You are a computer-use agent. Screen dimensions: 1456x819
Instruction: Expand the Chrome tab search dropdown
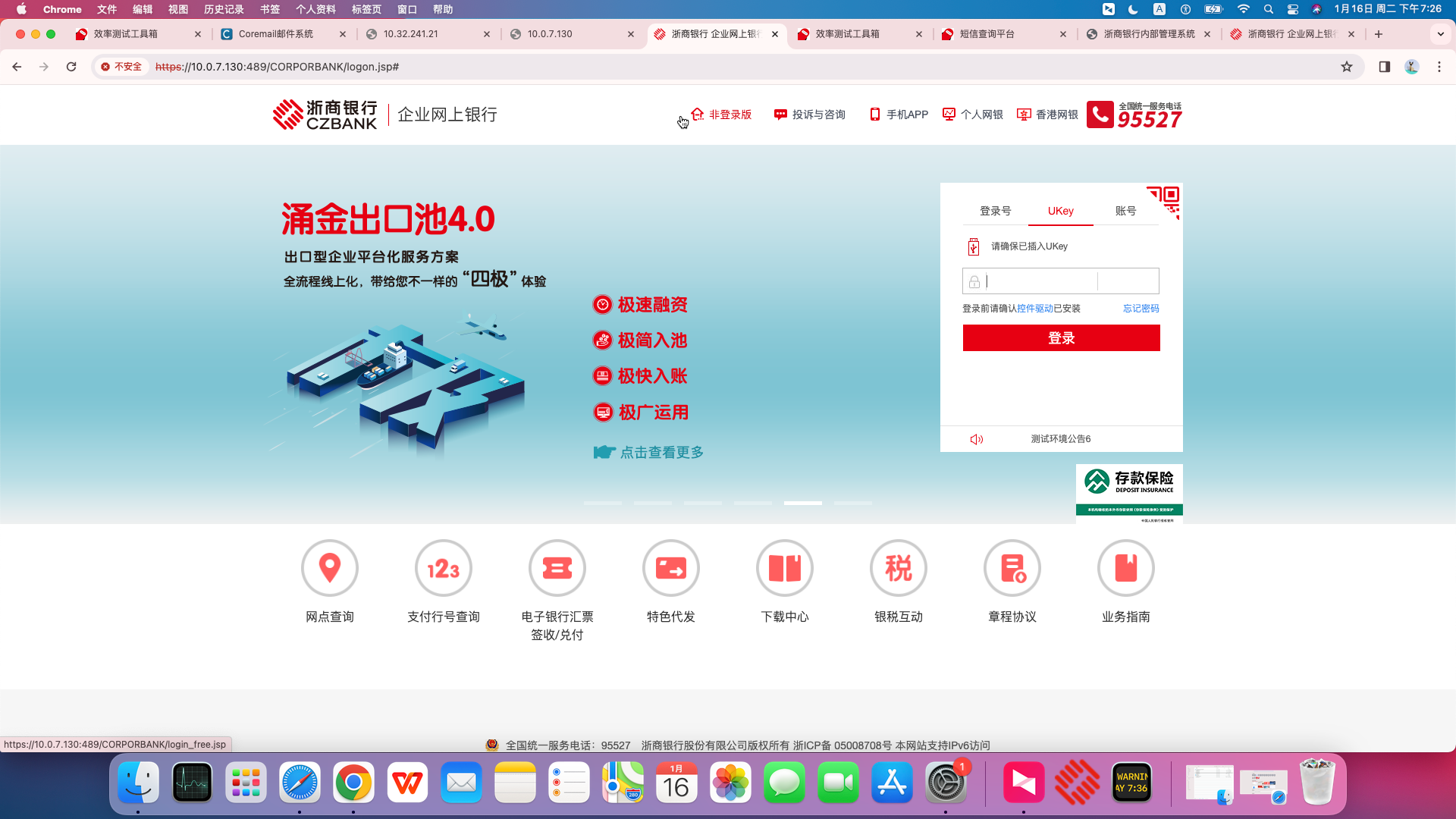(1441, 34)
